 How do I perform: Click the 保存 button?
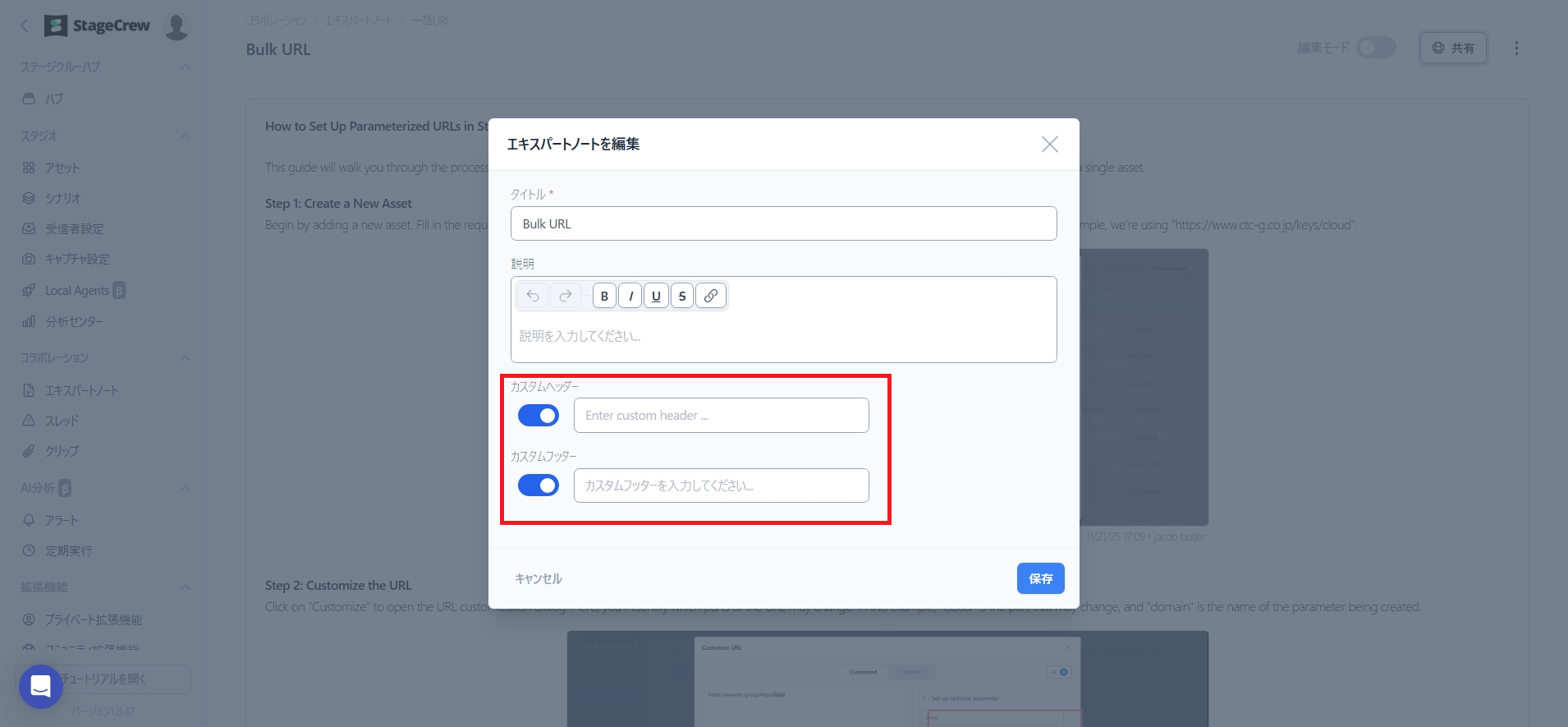tap(1040, 578)
